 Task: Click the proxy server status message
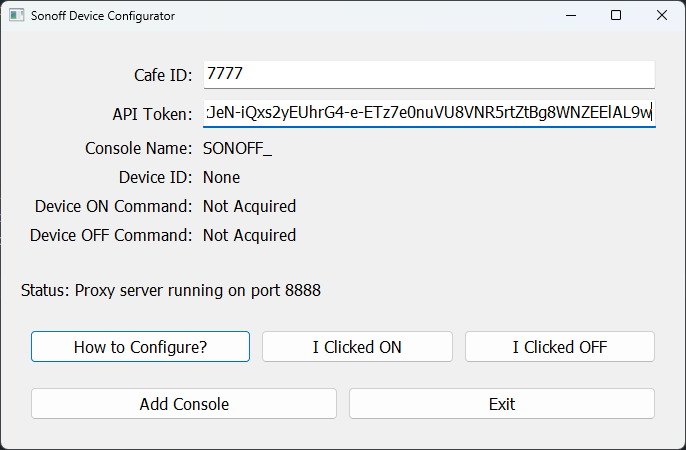pos(171,291)
